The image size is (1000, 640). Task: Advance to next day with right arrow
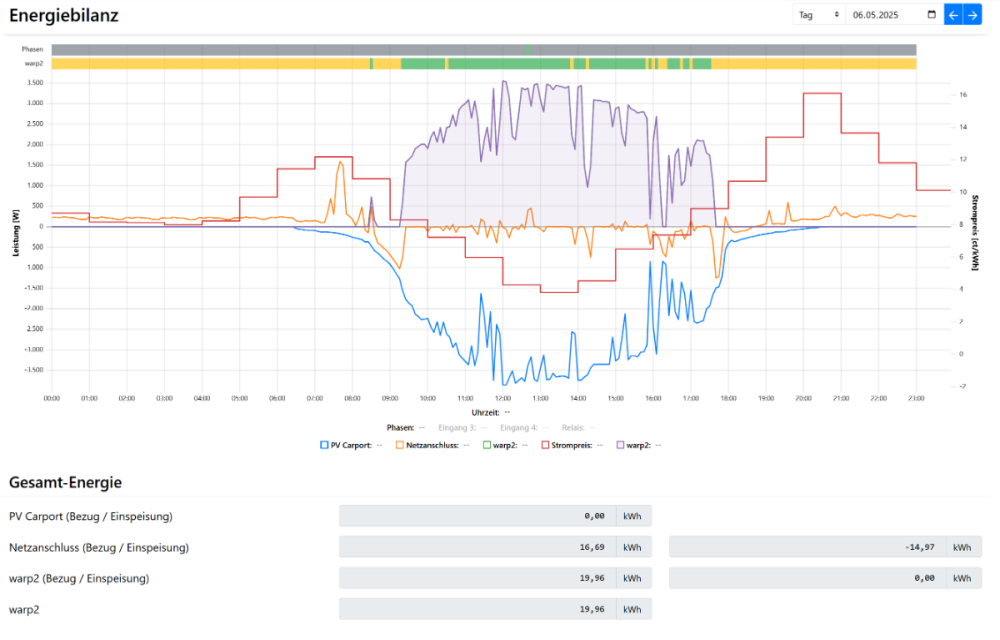coord(972,15)
